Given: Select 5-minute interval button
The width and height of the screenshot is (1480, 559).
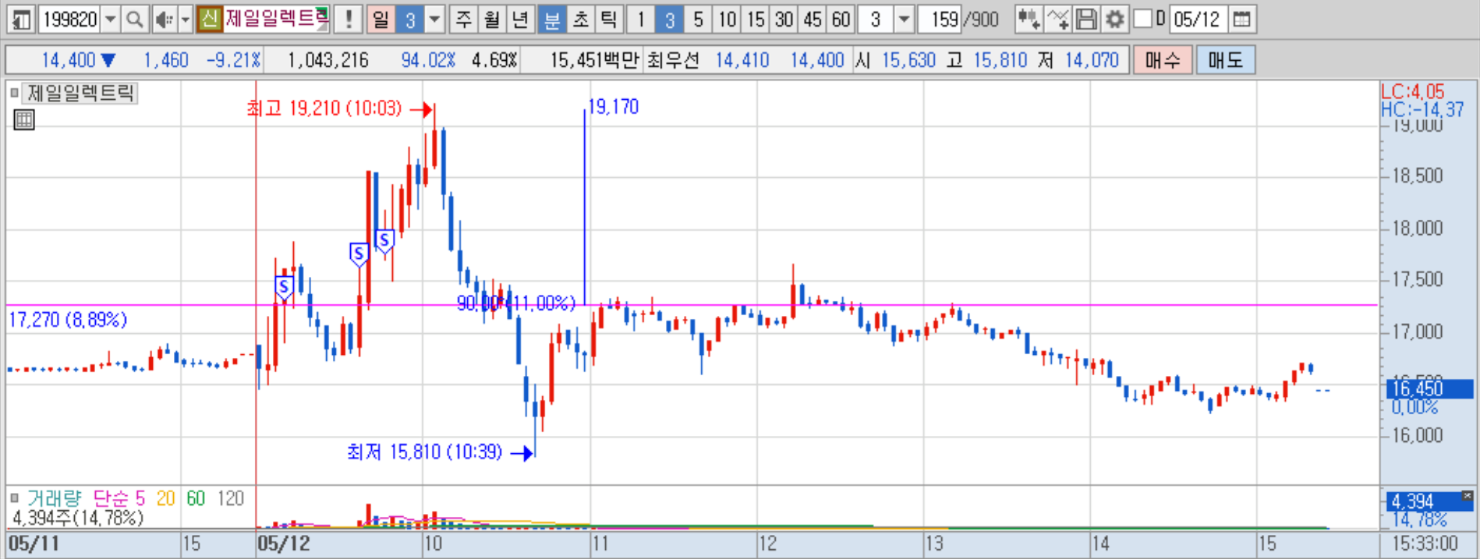Looking at the screenshot, I should click(x=698, y=19).
